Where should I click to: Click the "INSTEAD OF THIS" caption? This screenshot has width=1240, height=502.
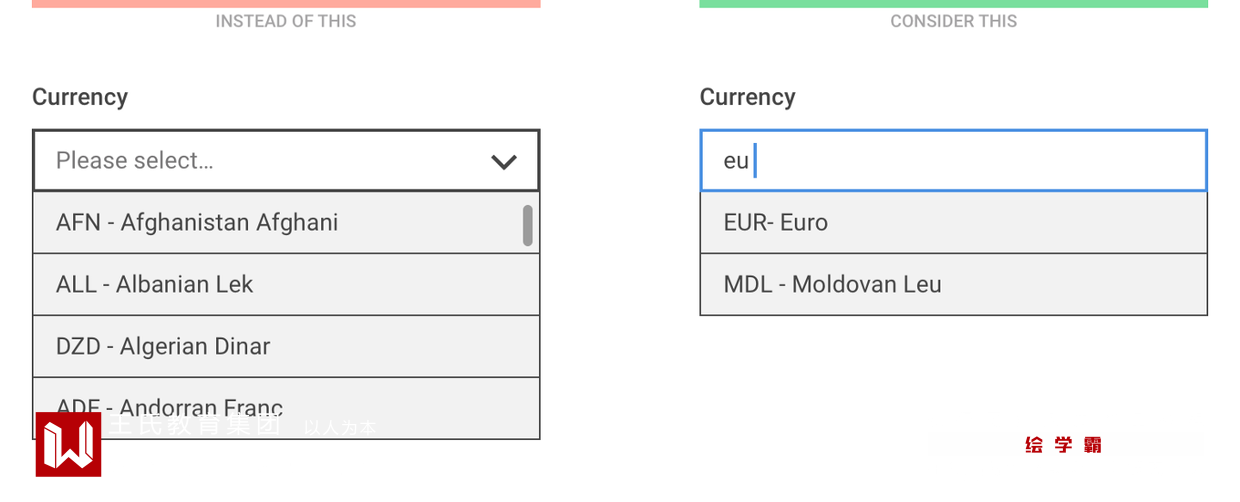(x=286, y=21)
